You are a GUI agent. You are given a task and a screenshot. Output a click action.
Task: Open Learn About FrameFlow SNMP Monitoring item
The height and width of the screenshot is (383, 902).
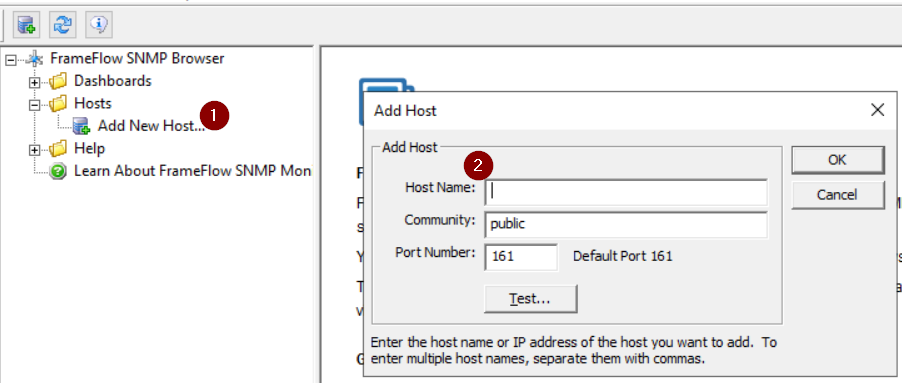tap(193, 171)
